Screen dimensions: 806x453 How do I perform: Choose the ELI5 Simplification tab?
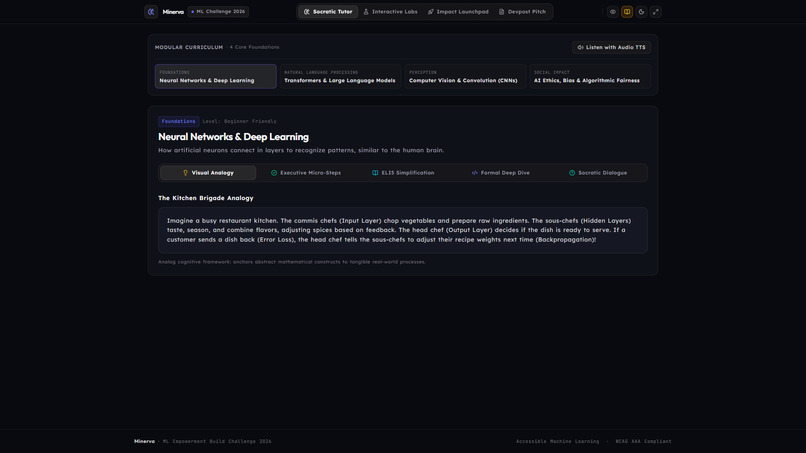(x=403, y=173)
